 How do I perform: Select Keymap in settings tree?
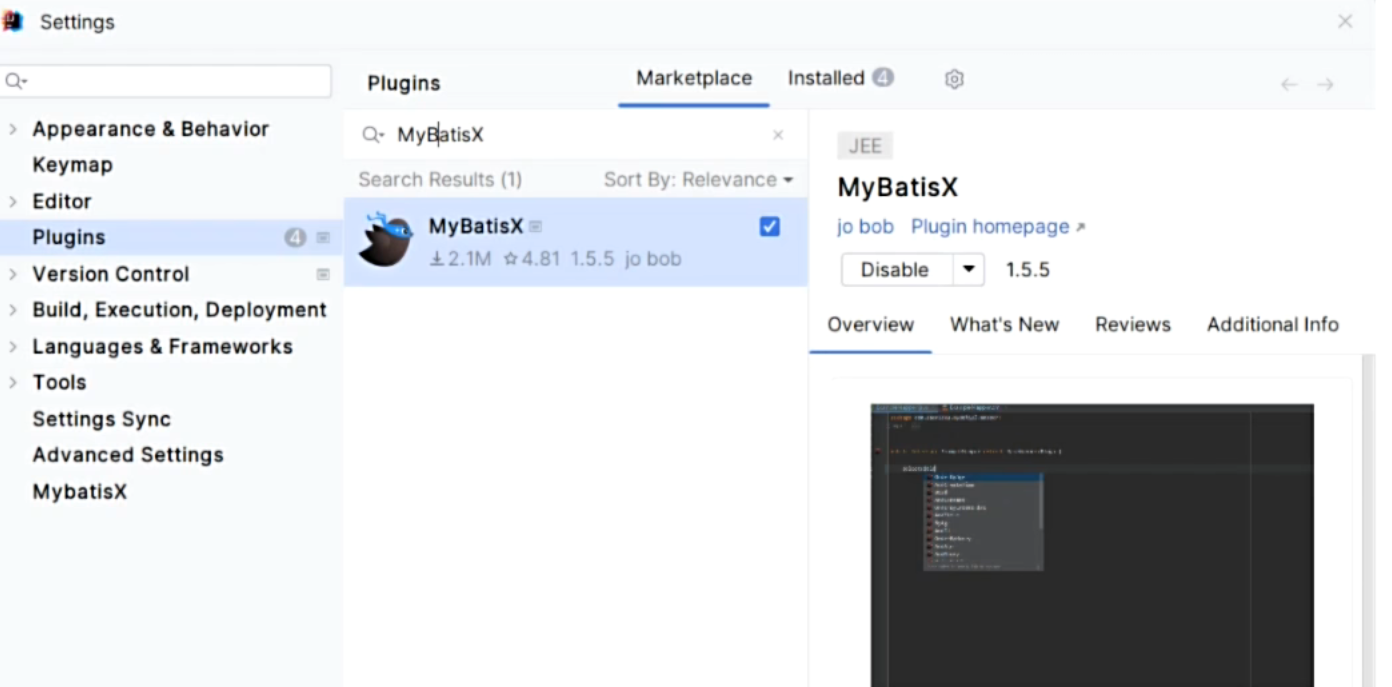click(72, 165)
